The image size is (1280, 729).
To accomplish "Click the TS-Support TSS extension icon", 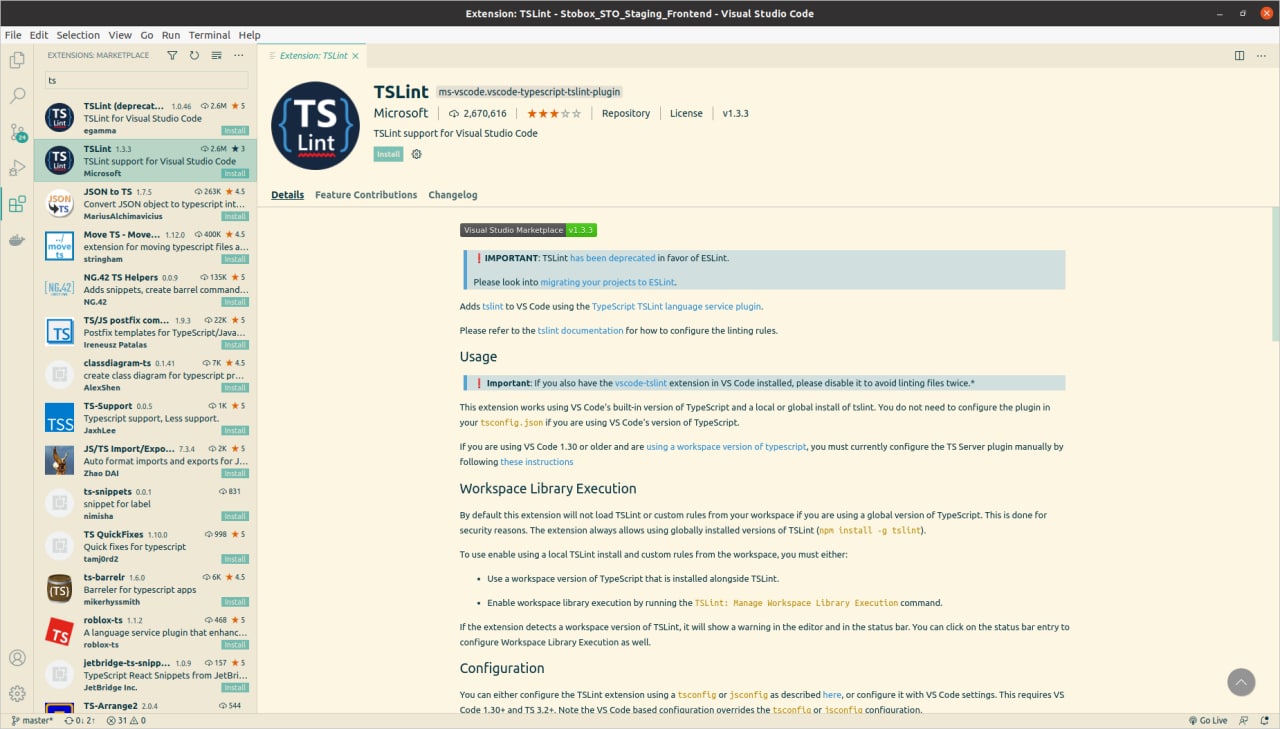I will 60,417.
